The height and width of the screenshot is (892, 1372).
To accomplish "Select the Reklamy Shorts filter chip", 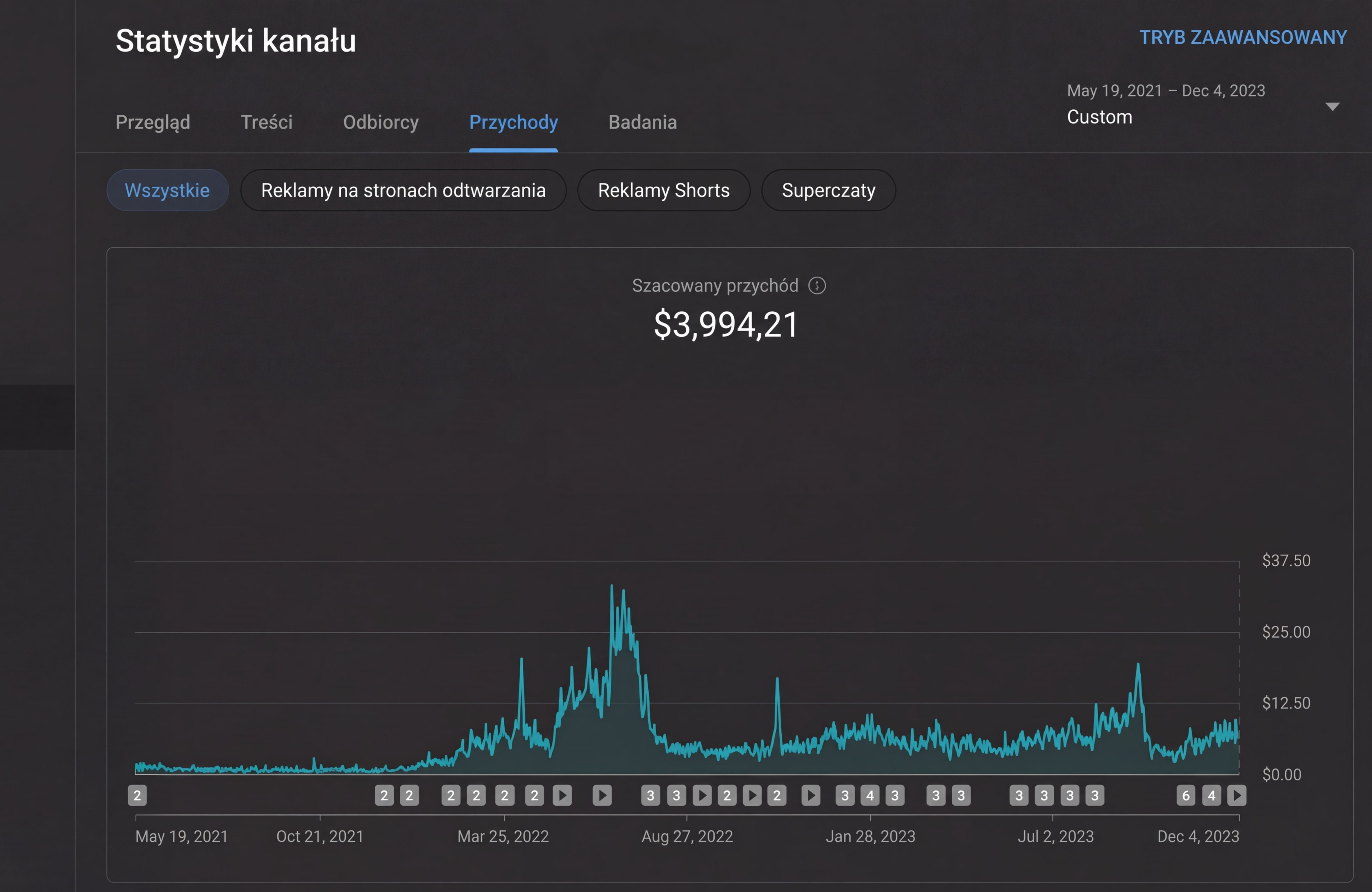I will 664,190.
